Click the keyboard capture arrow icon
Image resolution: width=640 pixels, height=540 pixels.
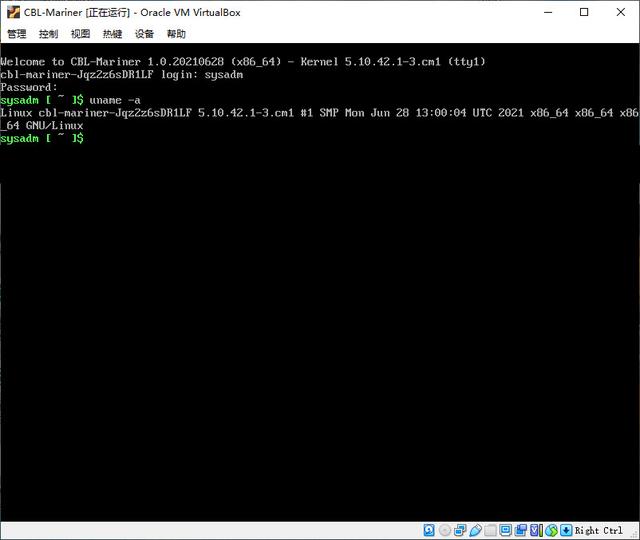[566, 530]
